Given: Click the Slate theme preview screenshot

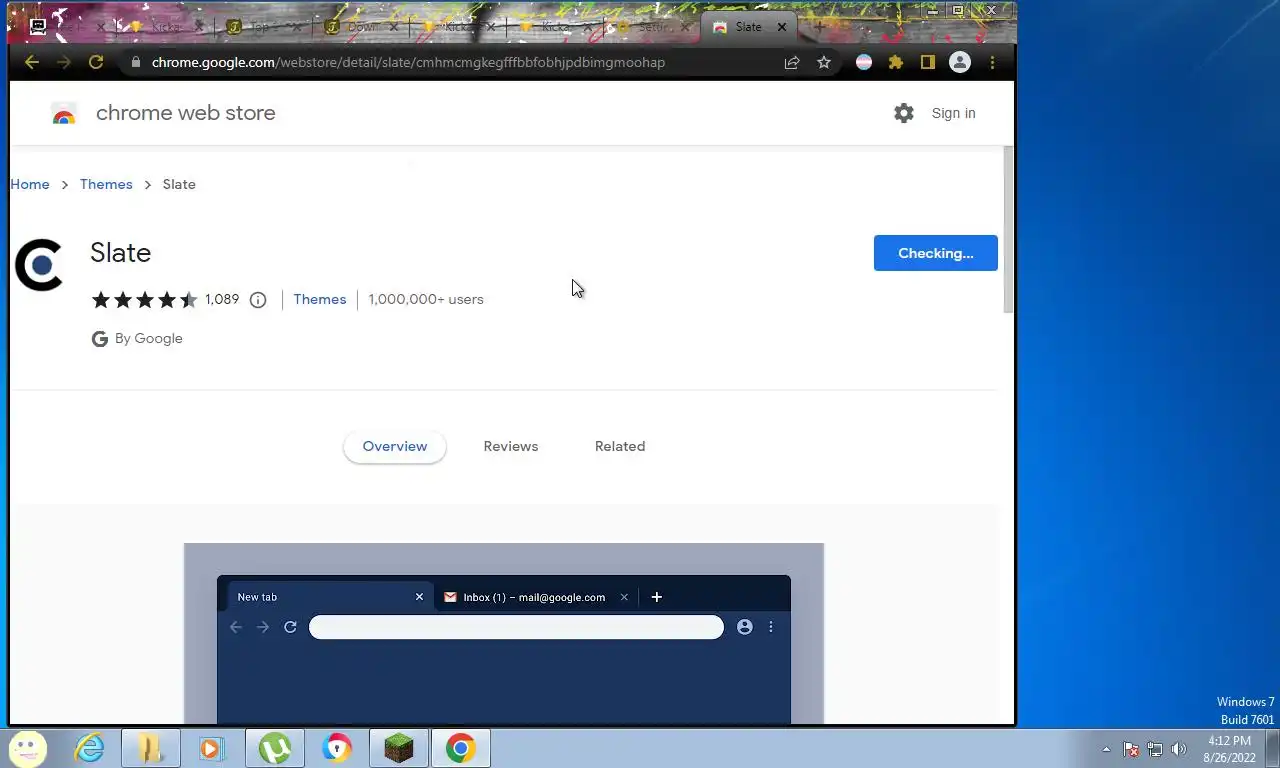Looking at the screenshot, I should point(504,634).
